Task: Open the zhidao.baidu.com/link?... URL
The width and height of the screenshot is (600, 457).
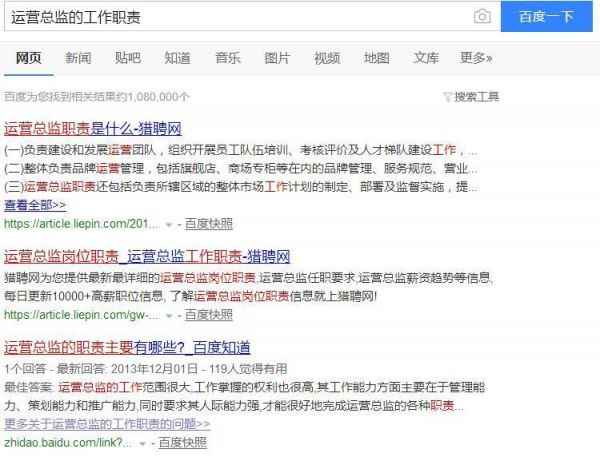Action: 69,442
